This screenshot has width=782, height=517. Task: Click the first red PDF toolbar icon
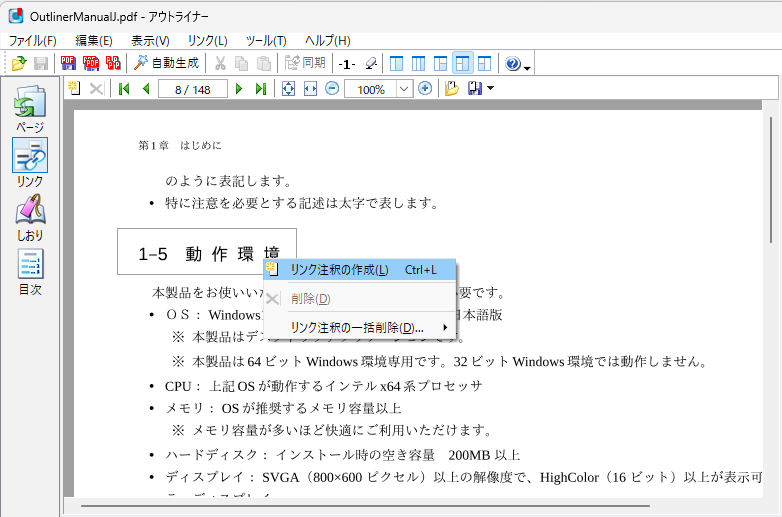click(68, 63)
